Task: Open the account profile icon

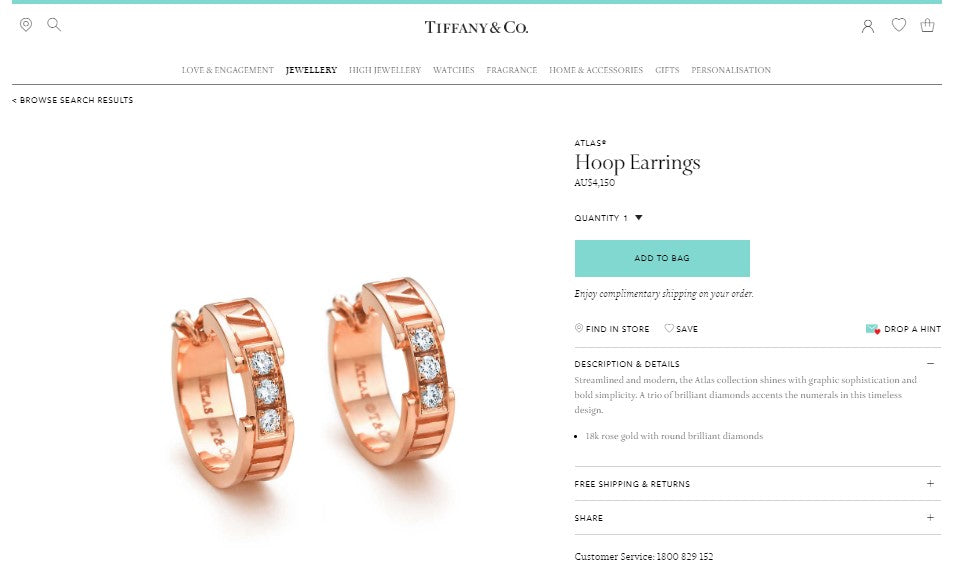Action: [867, 26]
